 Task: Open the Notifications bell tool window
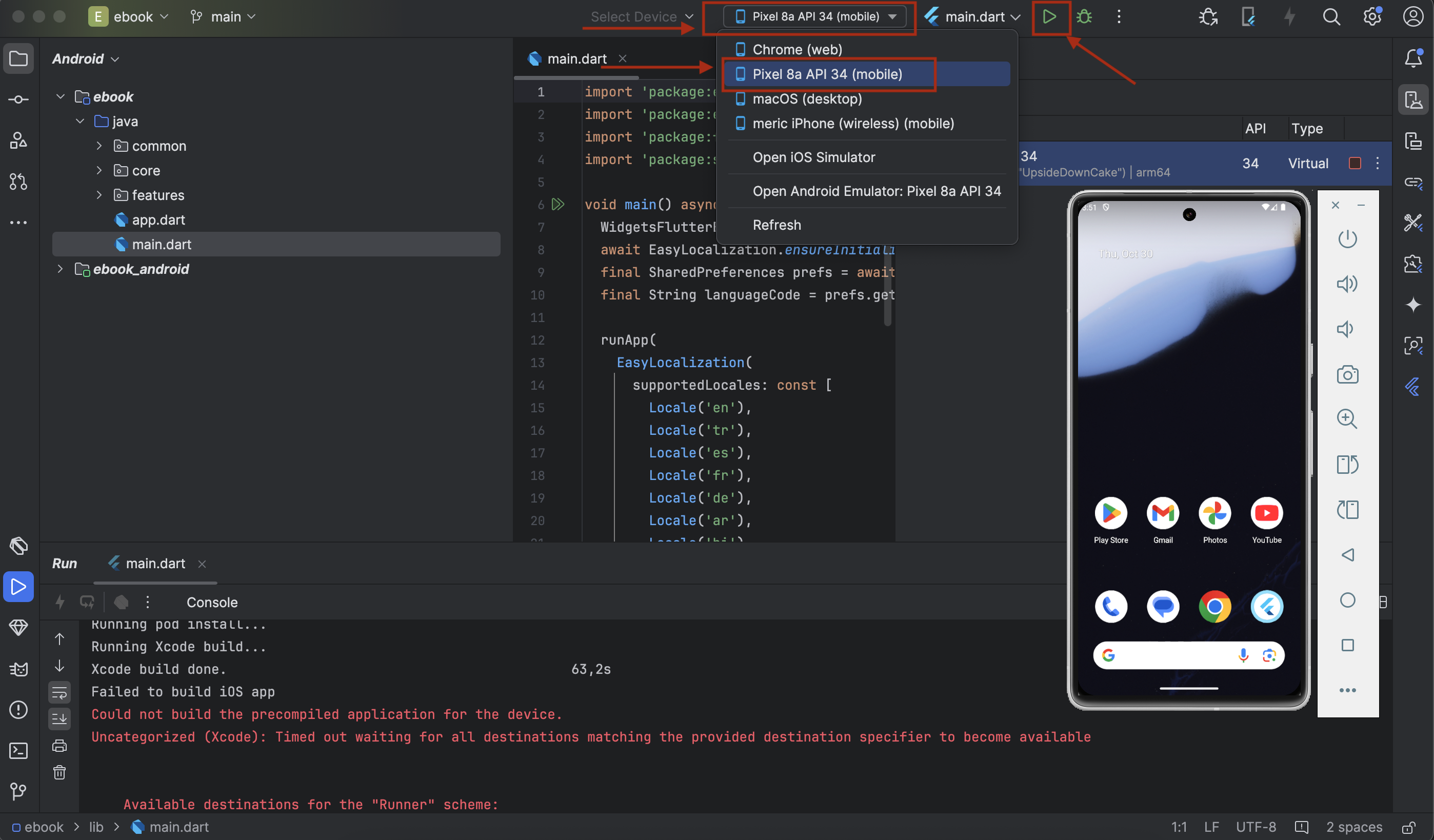point(1413,57)
